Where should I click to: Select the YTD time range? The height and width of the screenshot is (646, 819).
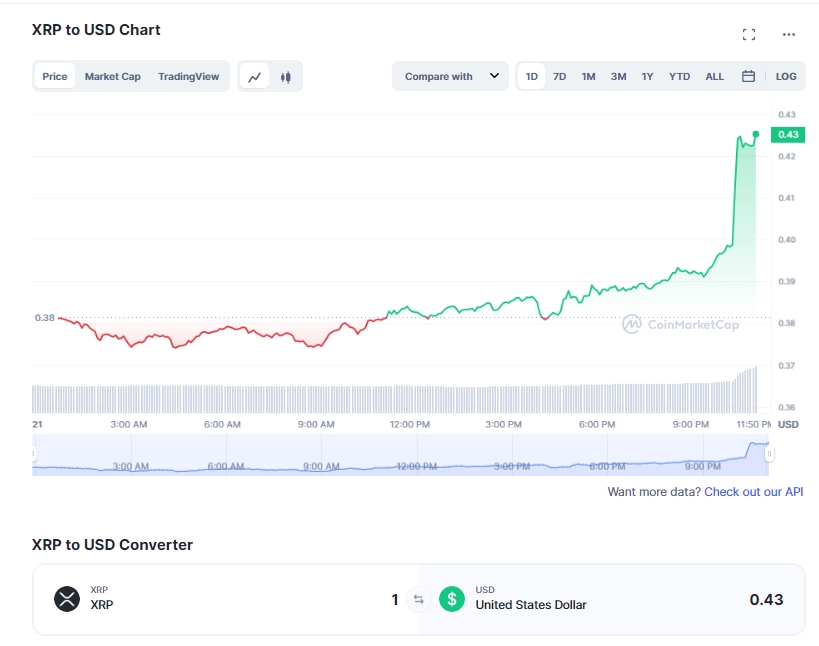pos(679,77)
